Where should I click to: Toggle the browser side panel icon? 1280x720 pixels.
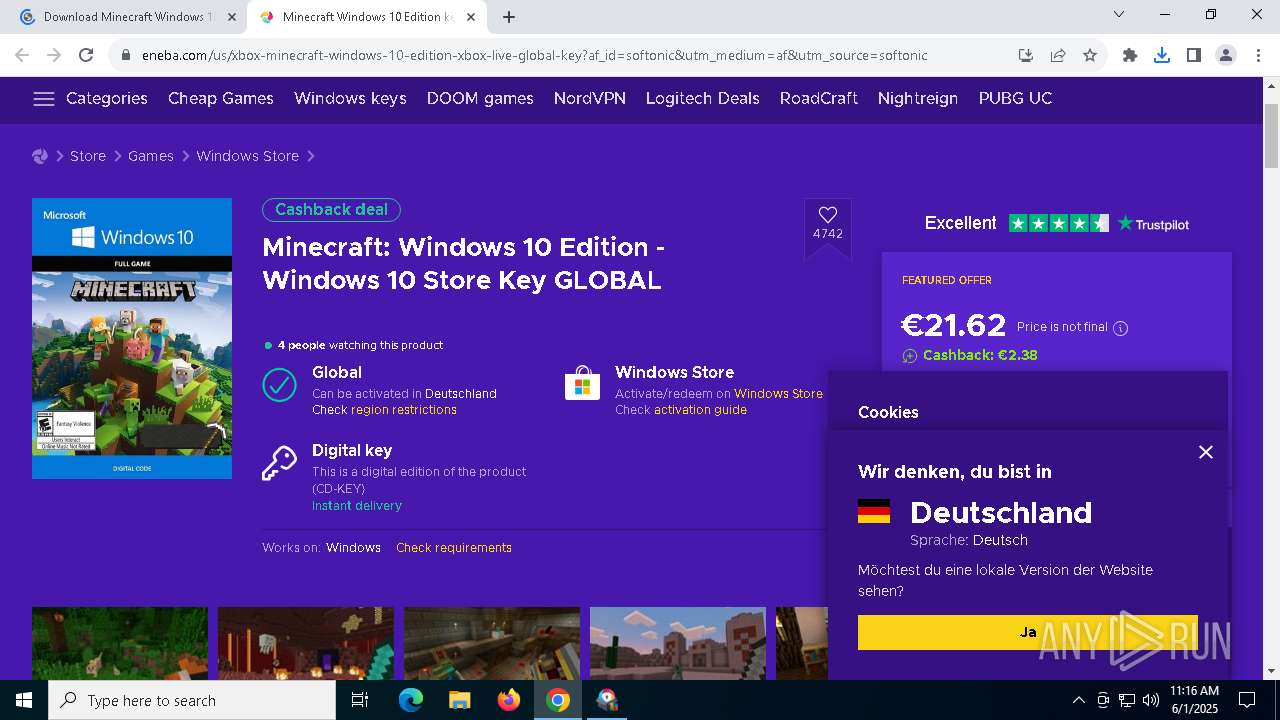pos(1194,55)
